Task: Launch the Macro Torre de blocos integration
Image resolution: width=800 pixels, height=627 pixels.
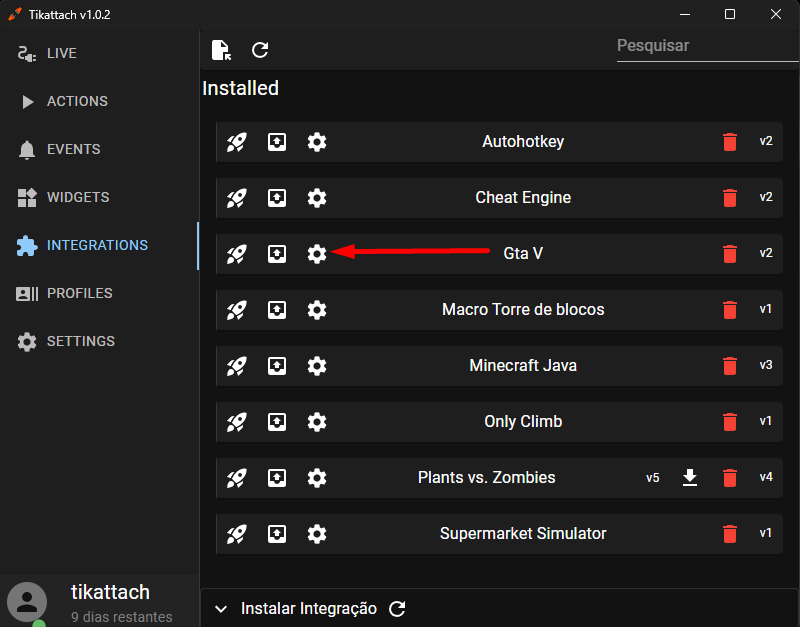Action: 237,310
